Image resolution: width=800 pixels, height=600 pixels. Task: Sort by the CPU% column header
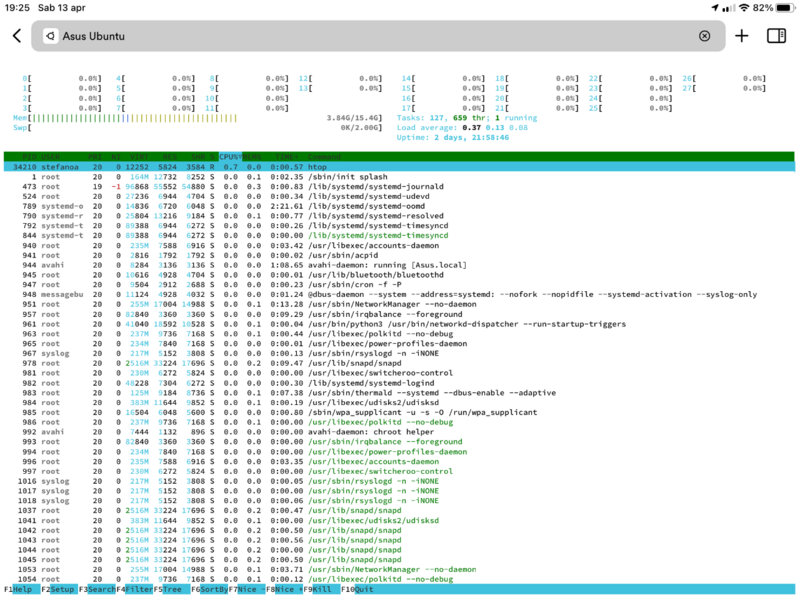(x=230, y=156)
